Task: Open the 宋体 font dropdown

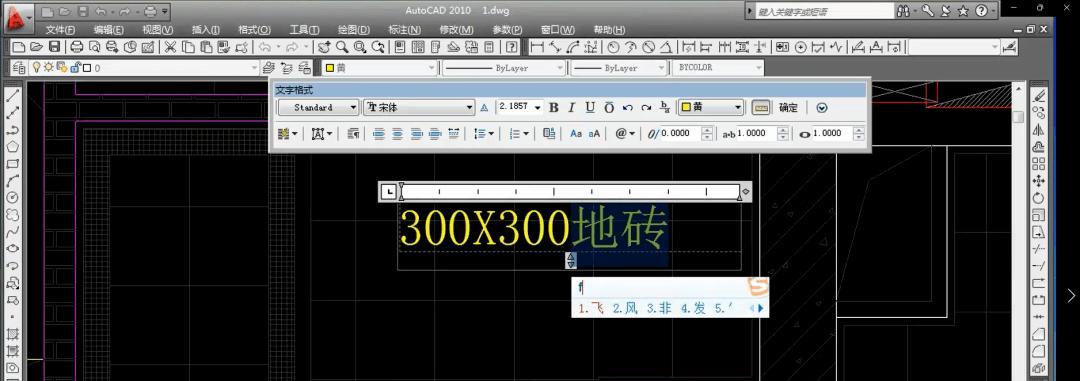Action: coord(419,107)
